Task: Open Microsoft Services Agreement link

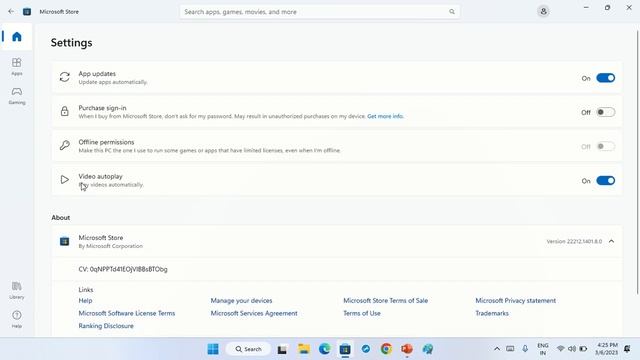Action: coord(254,313)
